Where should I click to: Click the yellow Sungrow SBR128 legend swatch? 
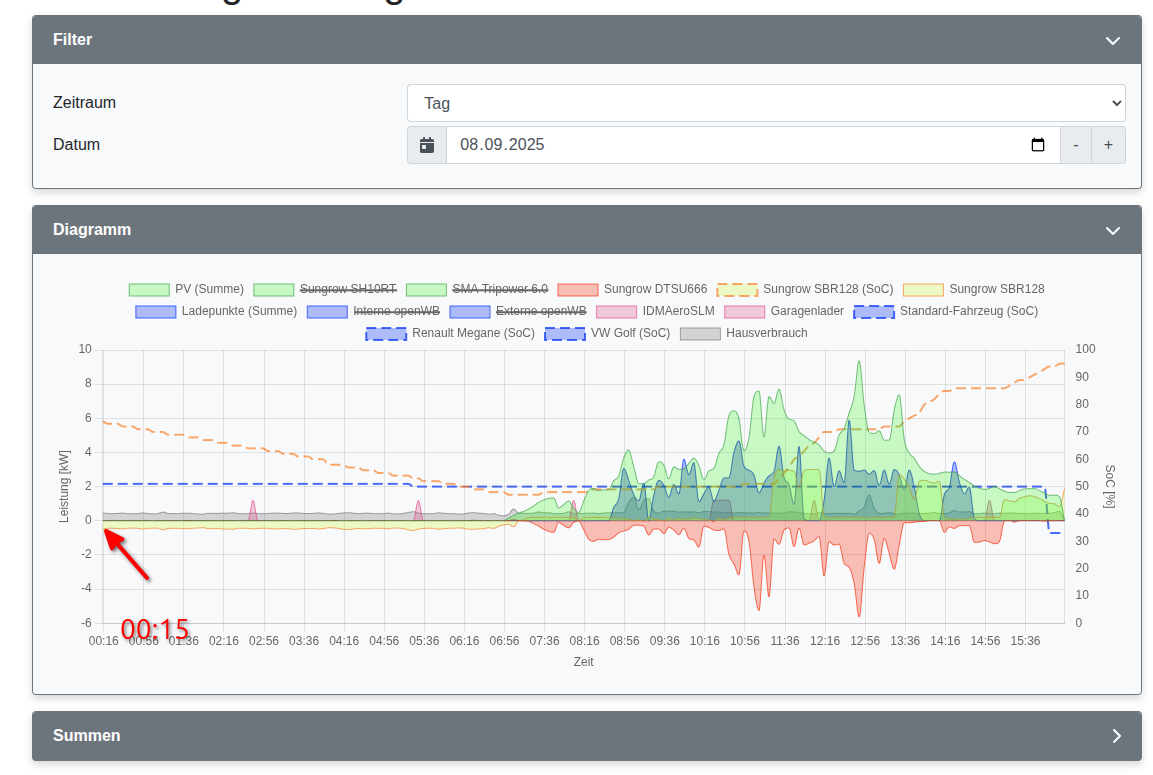point(923,289)
